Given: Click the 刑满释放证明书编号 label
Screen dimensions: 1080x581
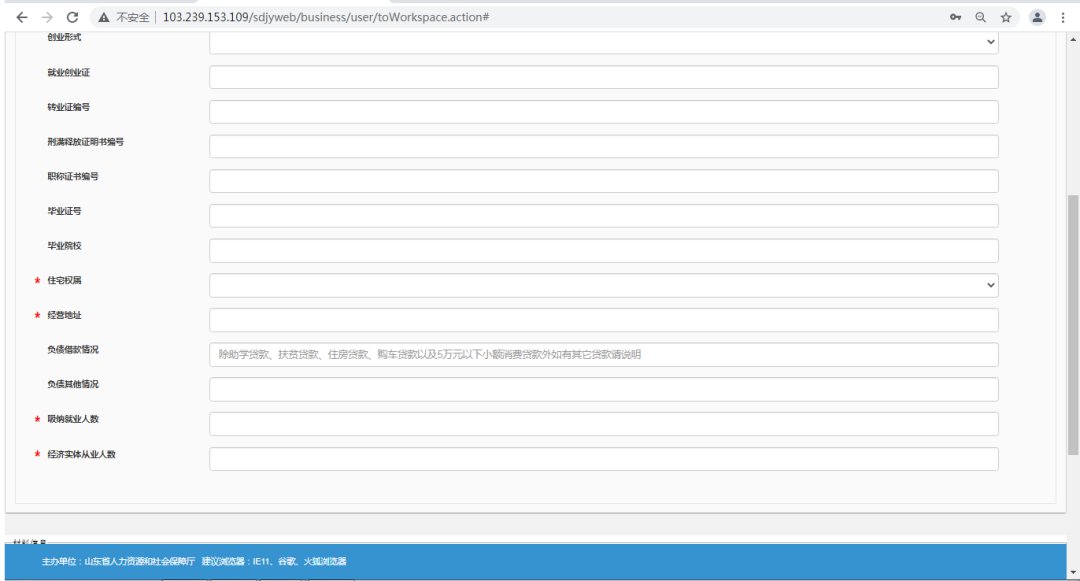Looking at the screenshot, I should (x=85, y=142).
